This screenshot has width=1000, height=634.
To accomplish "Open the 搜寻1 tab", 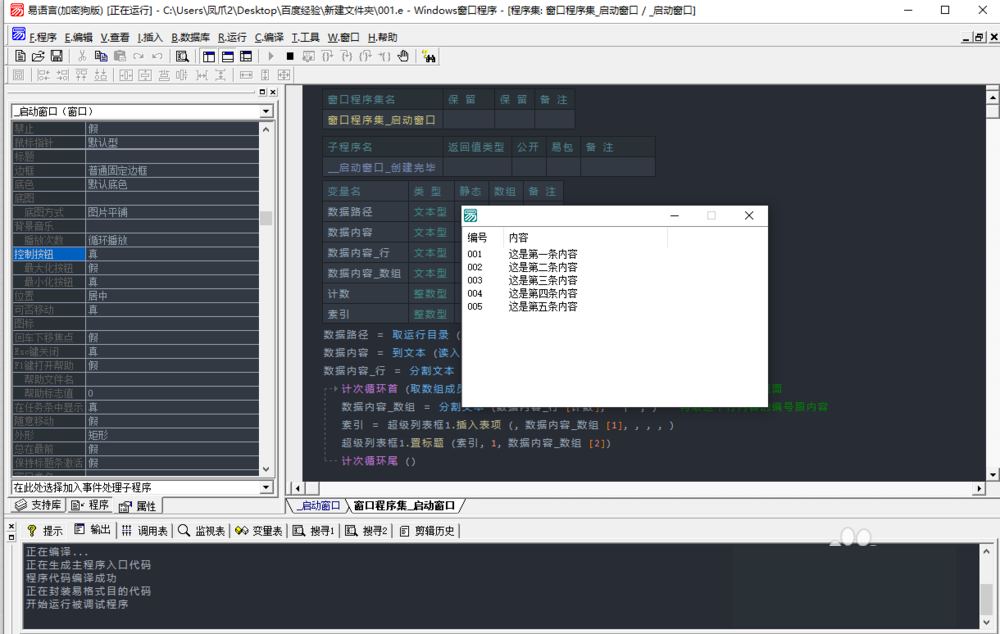I will coord(314,531).
